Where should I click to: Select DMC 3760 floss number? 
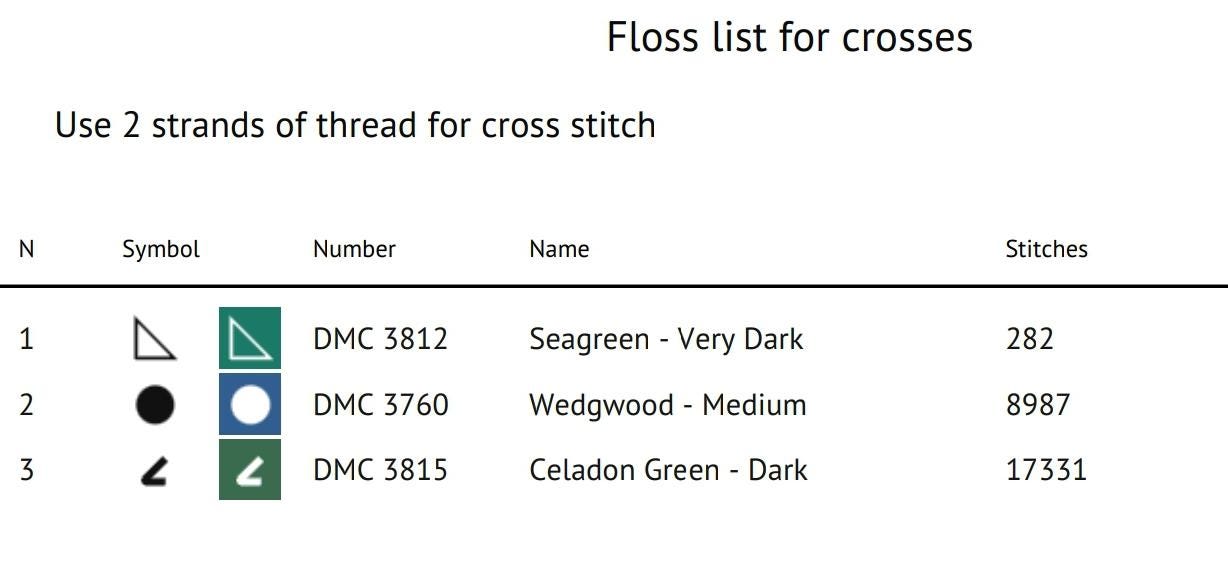(380, 405)
